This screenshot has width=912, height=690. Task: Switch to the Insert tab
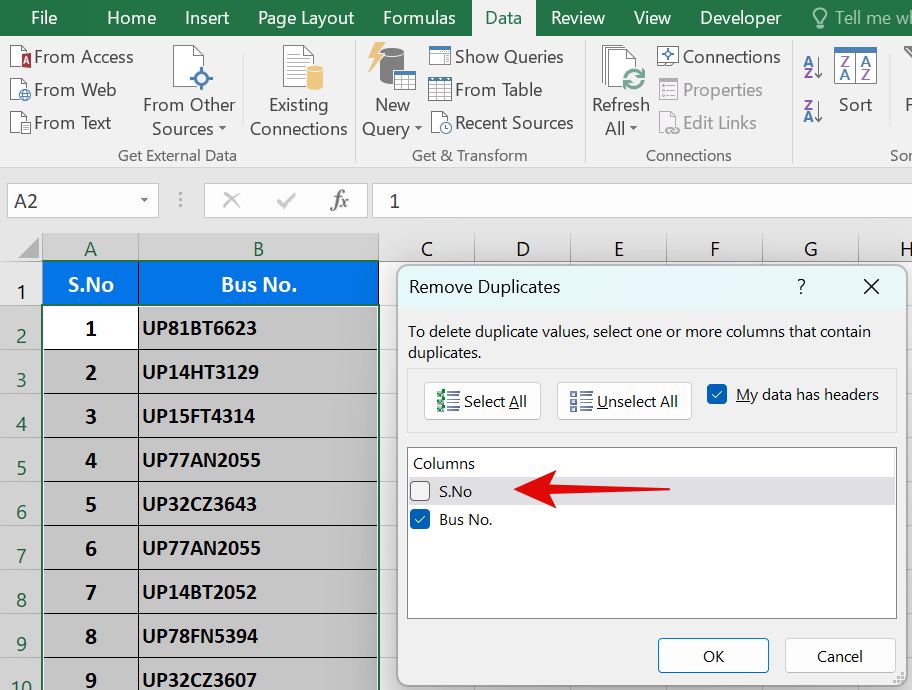pyautogui.click(x=207, y=18)
